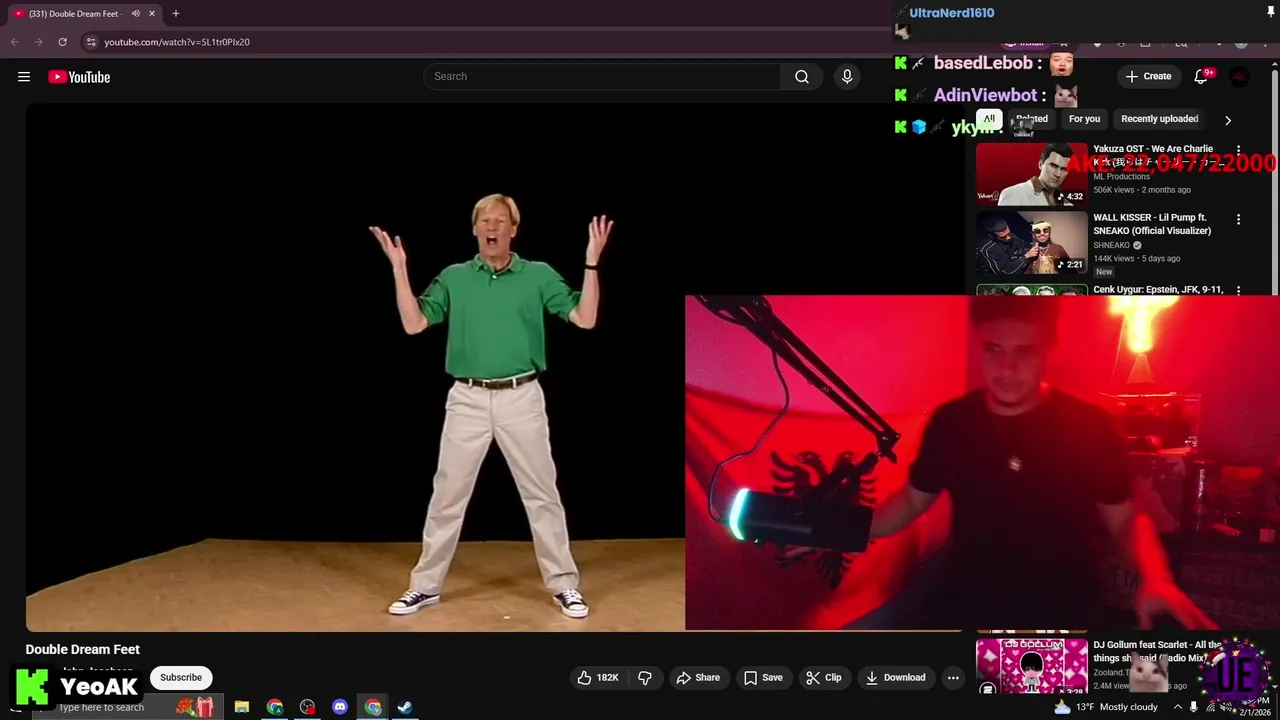Viewport: 1280px width, 720px height.
Task: Click the Clip button
Action: tap(824, 678)
